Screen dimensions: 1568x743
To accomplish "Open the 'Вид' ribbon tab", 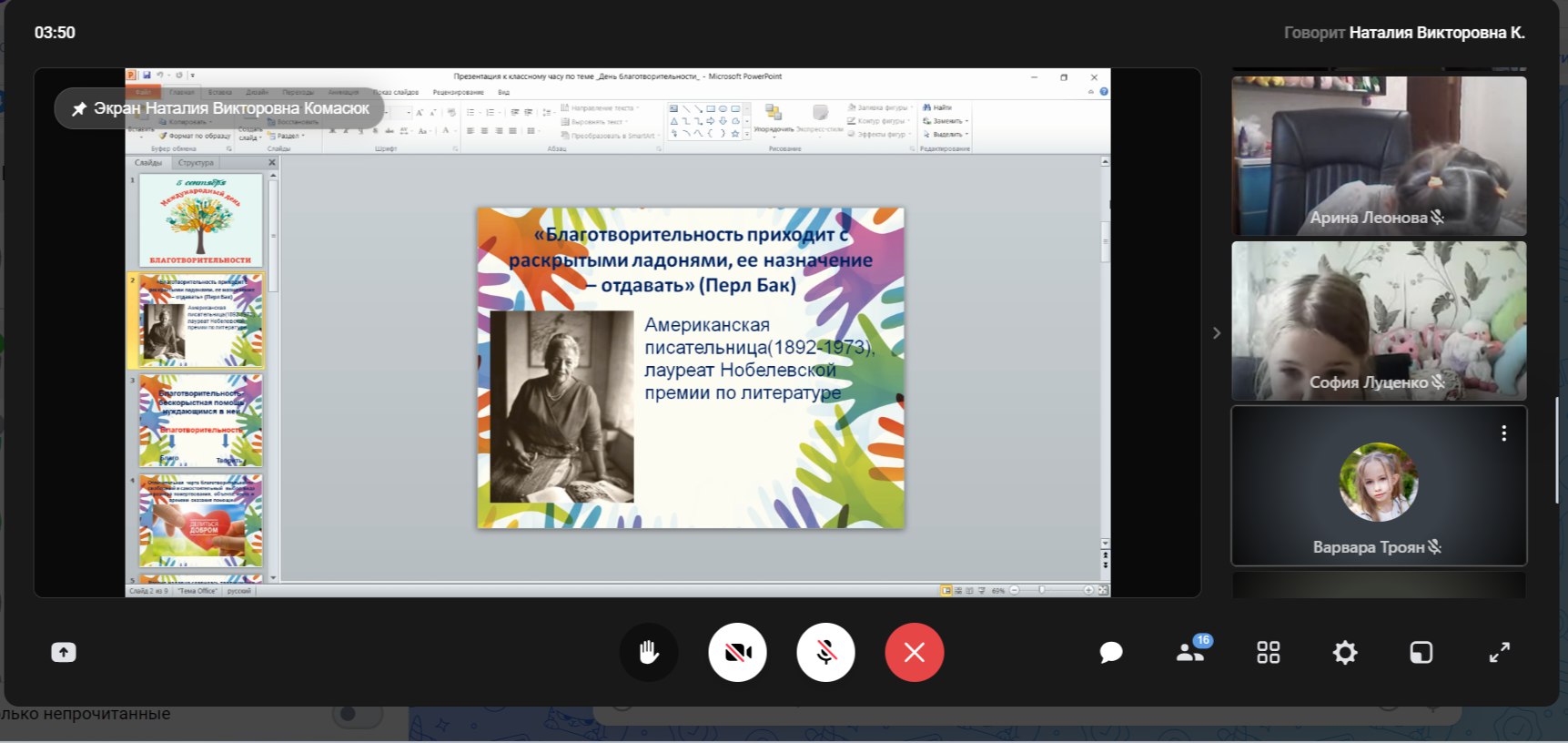I will coord(503,92).
